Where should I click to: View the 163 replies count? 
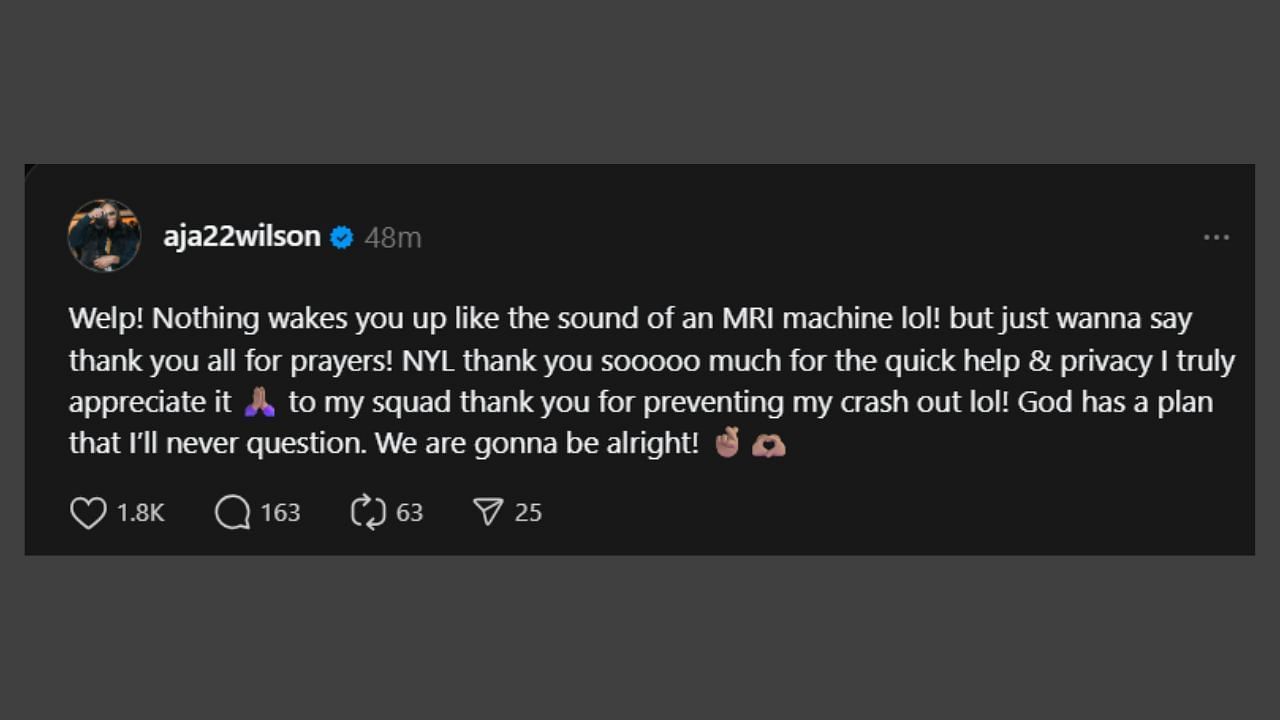pos(280,513)
